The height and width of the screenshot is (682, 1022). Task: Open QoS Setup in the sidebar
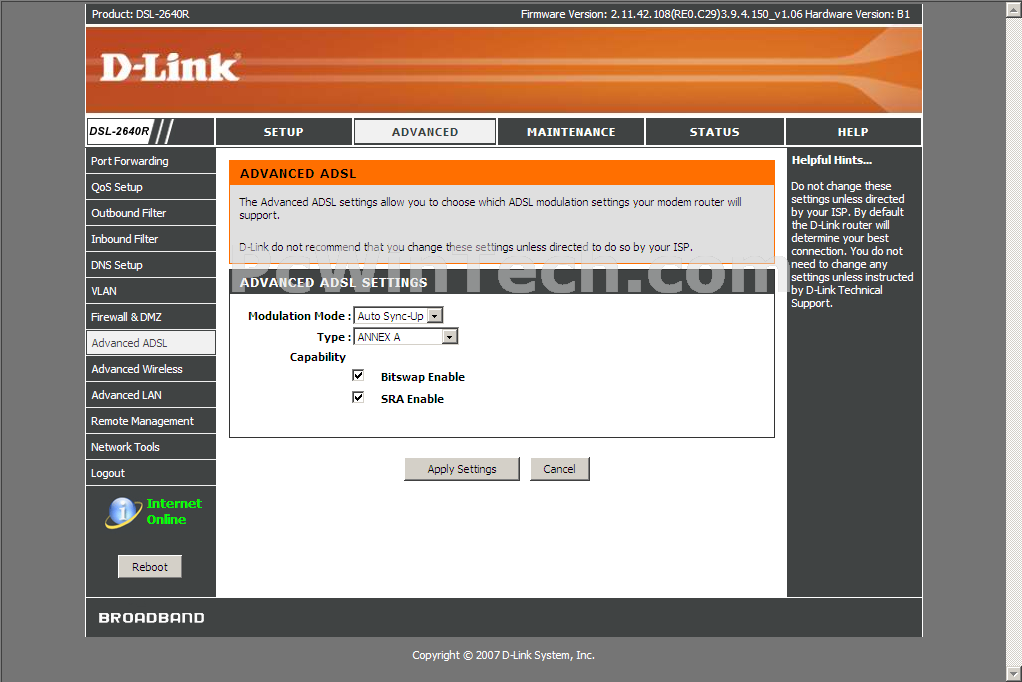coord(151,187)
